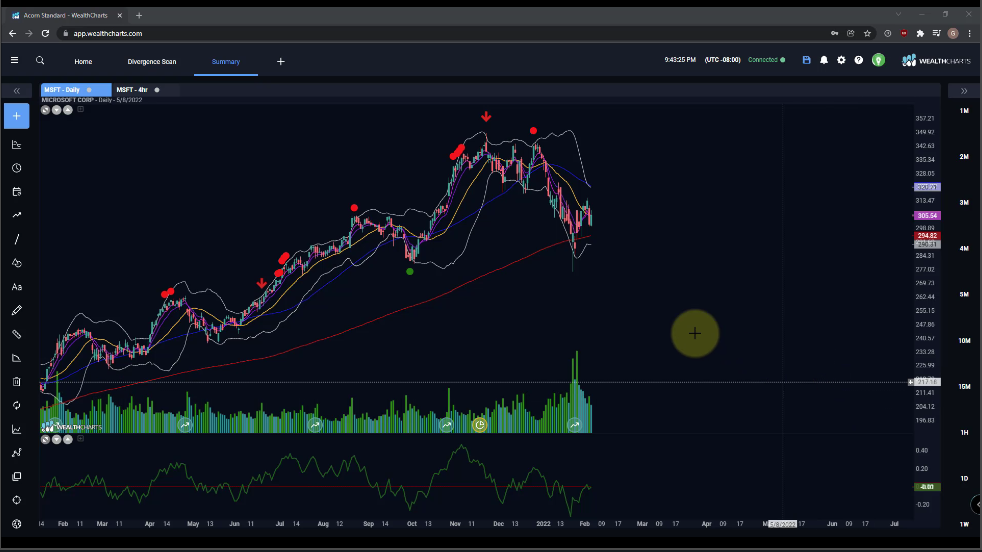Click the browser address bar URL

tap(108, 34)
